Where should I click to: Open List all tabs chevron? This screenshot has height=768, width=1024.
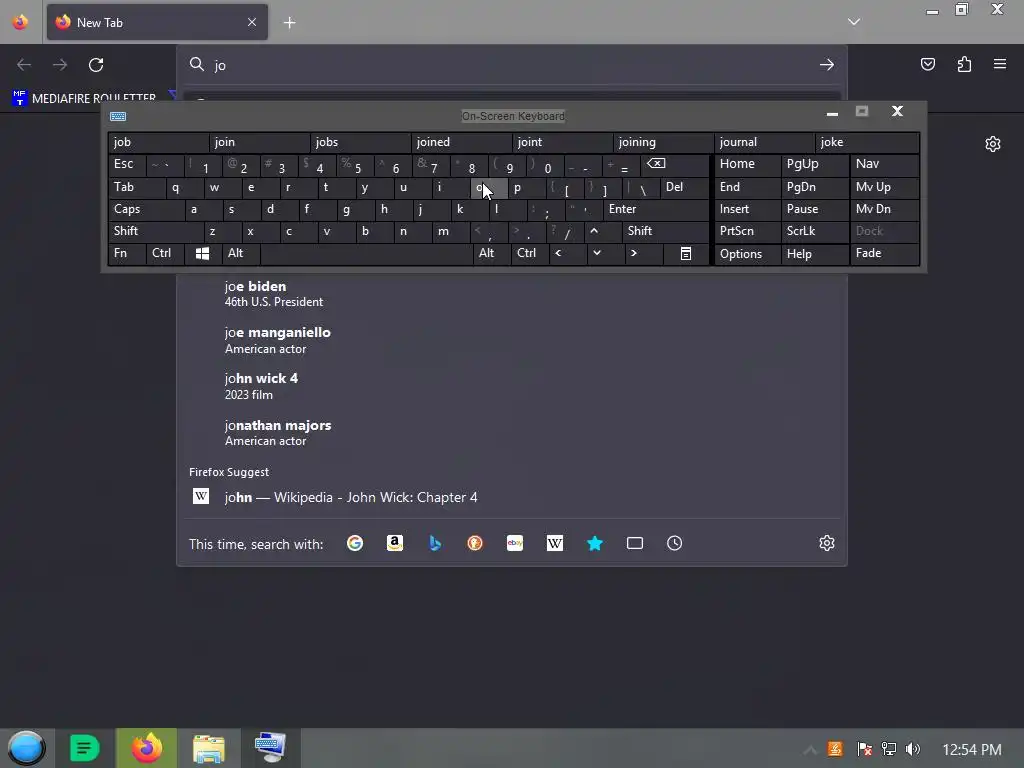click(x=854, y=22)
